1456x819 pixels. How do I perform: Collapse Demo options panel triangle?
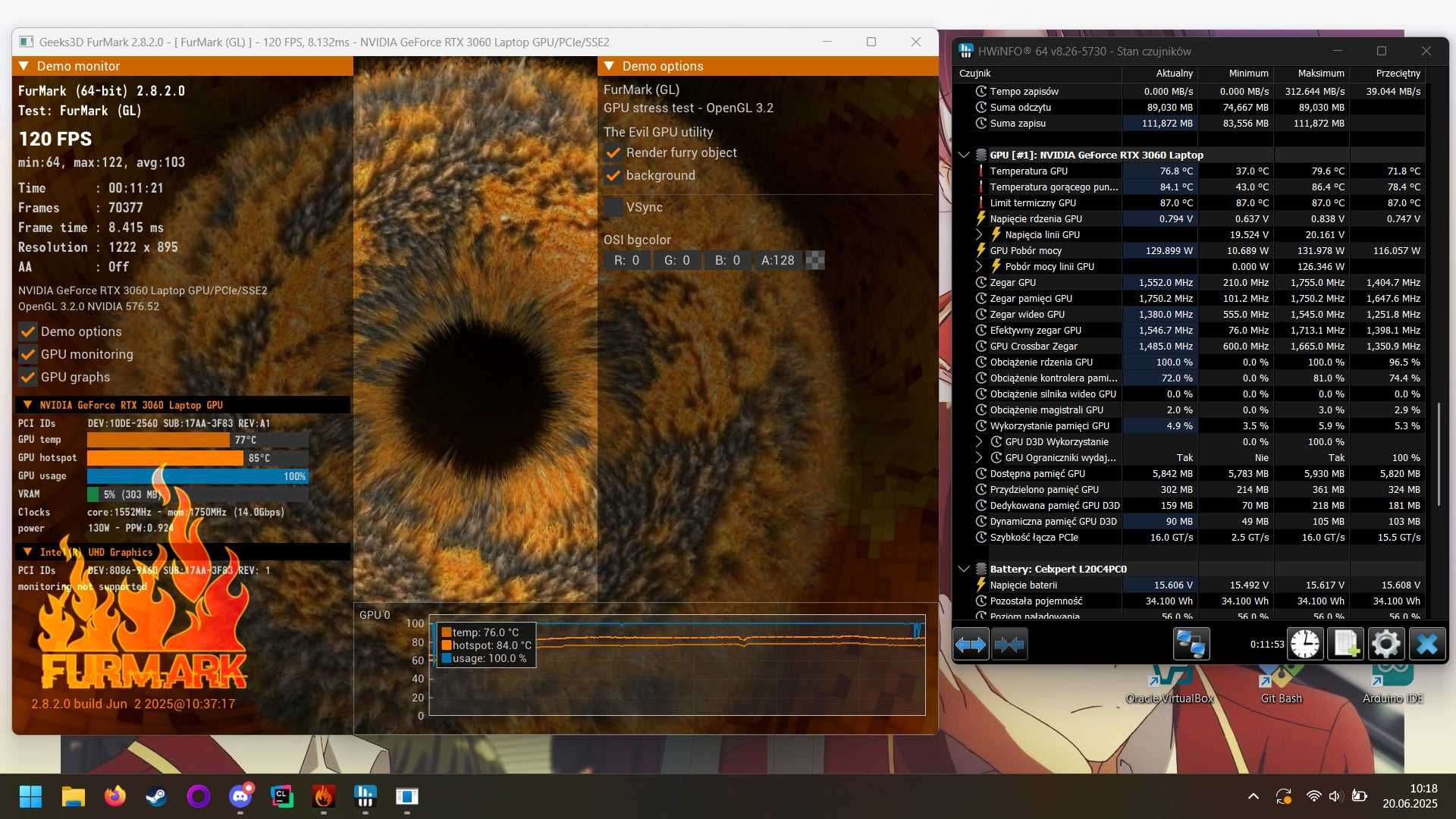pos(609,66)
